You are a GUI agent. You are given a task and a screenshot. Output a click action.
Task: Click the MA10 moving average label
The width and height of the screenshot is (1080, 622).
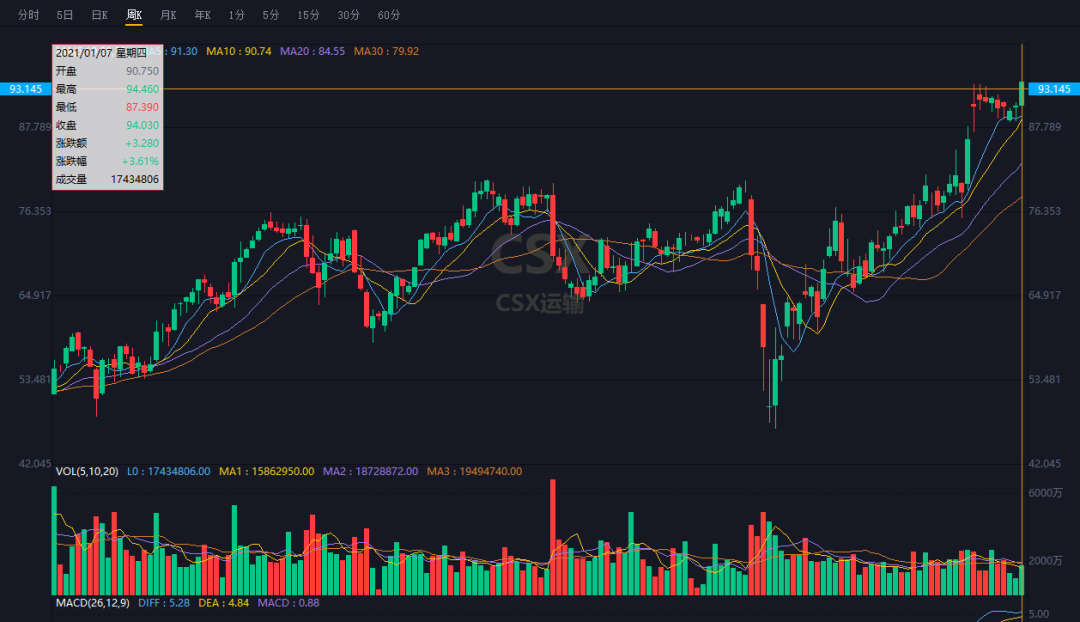click(238, 51)
